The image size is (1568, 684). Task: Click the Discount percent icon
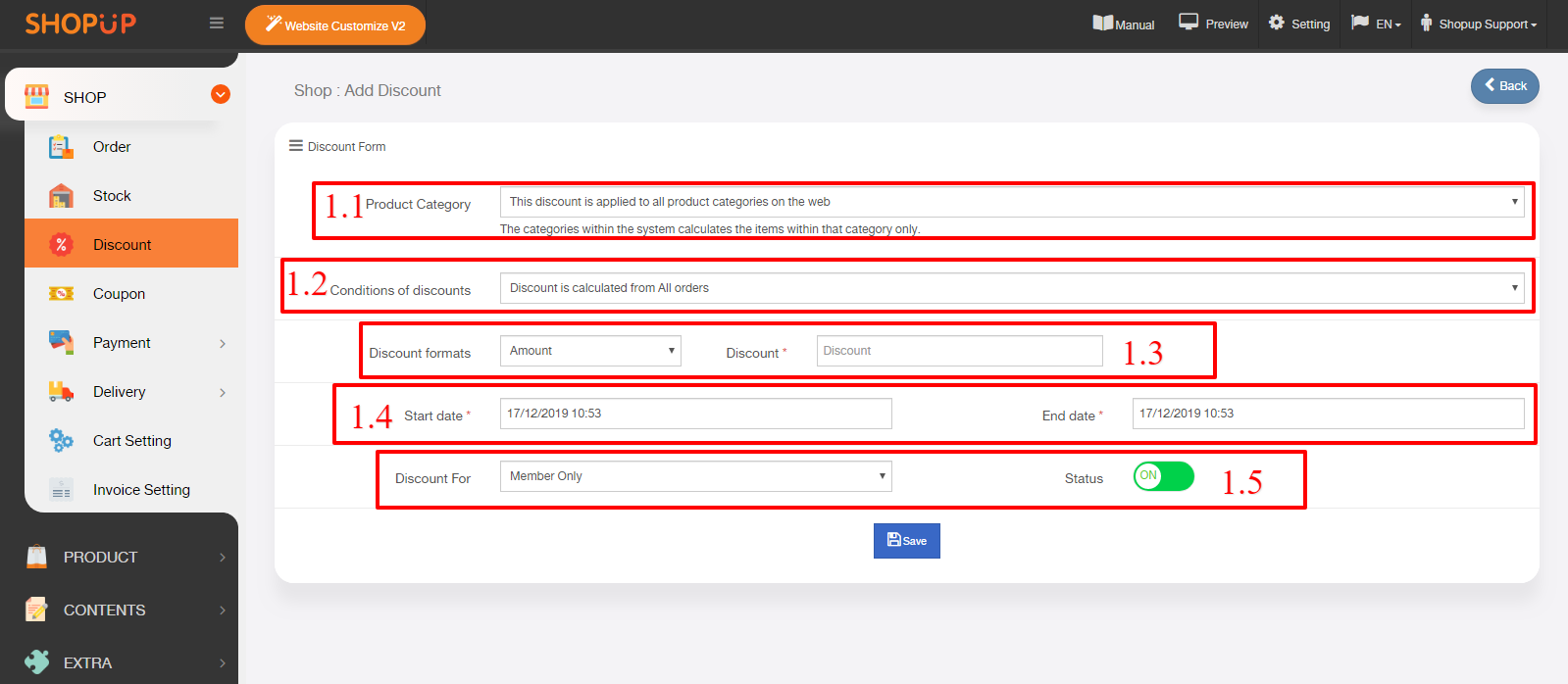[x=61, y=244]
